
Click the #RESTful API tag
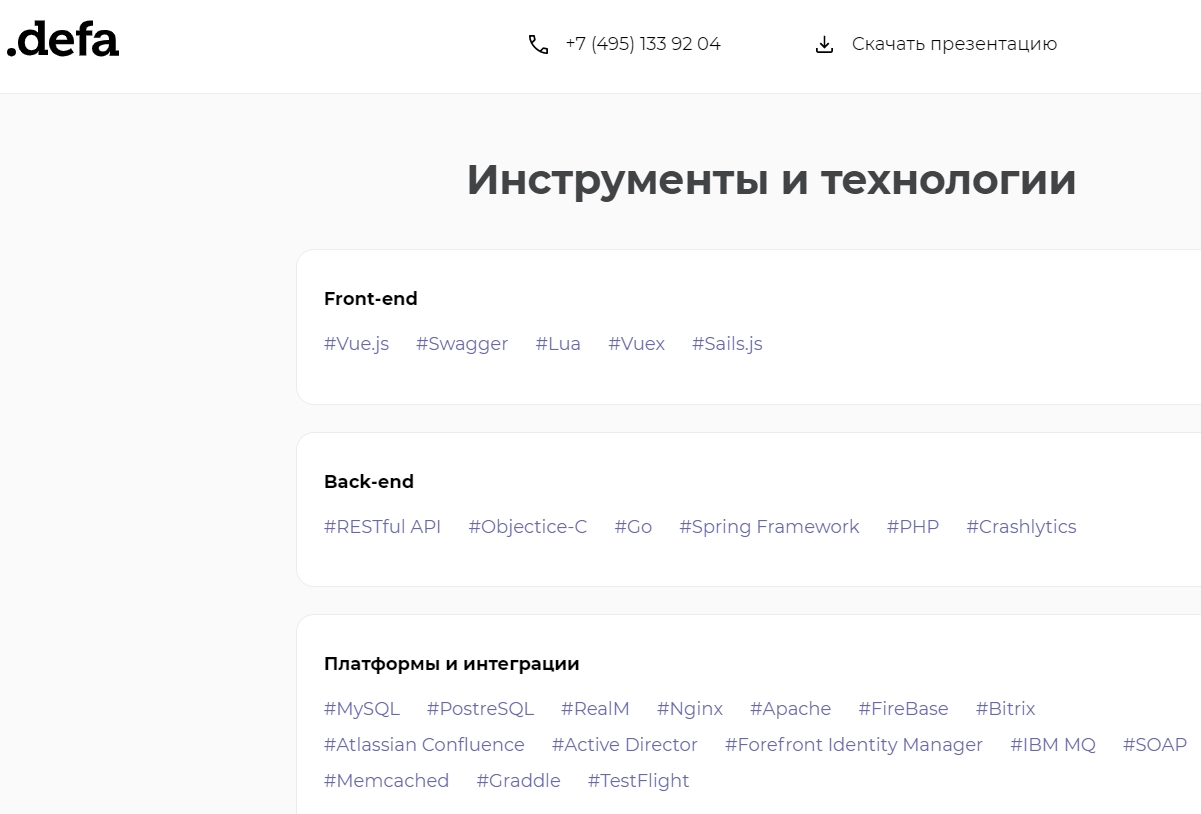(x=382, y=527)
